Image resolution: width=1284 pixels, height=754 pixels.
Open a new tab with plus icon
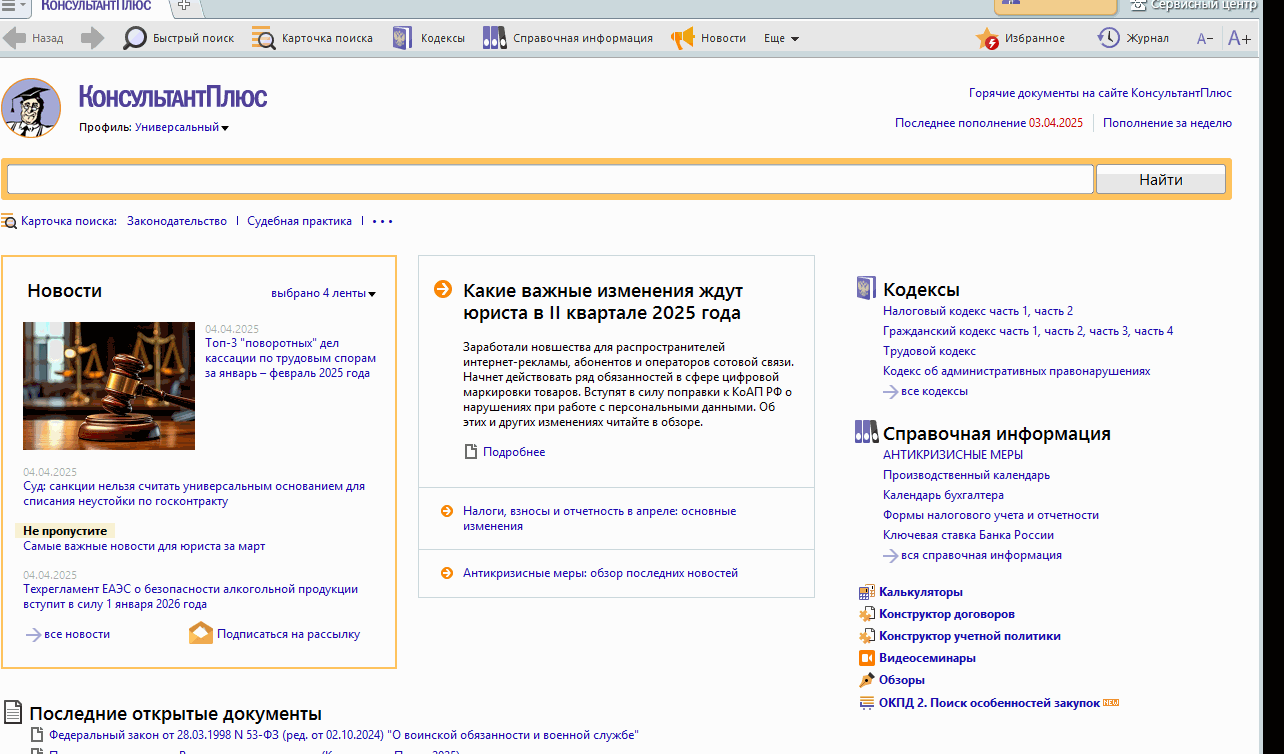point(184,6)
